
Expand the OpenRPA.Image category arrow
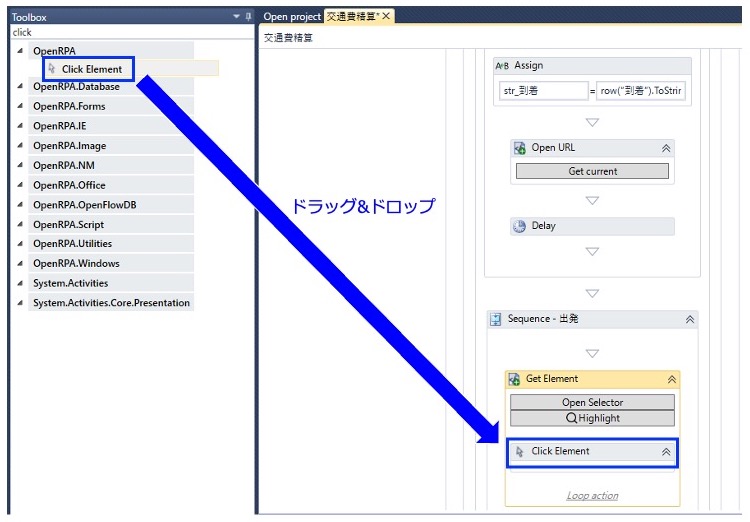20,145
